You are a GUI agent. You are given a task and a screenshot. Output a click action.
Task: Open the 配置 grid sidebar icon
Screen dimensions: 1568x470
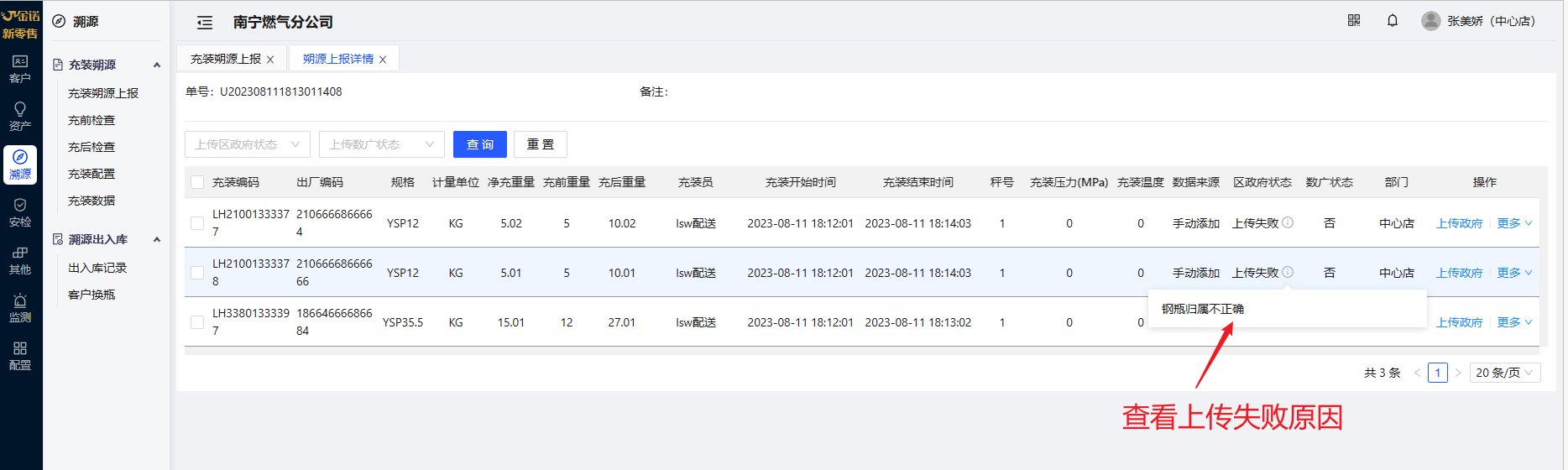tap(20, 355)
